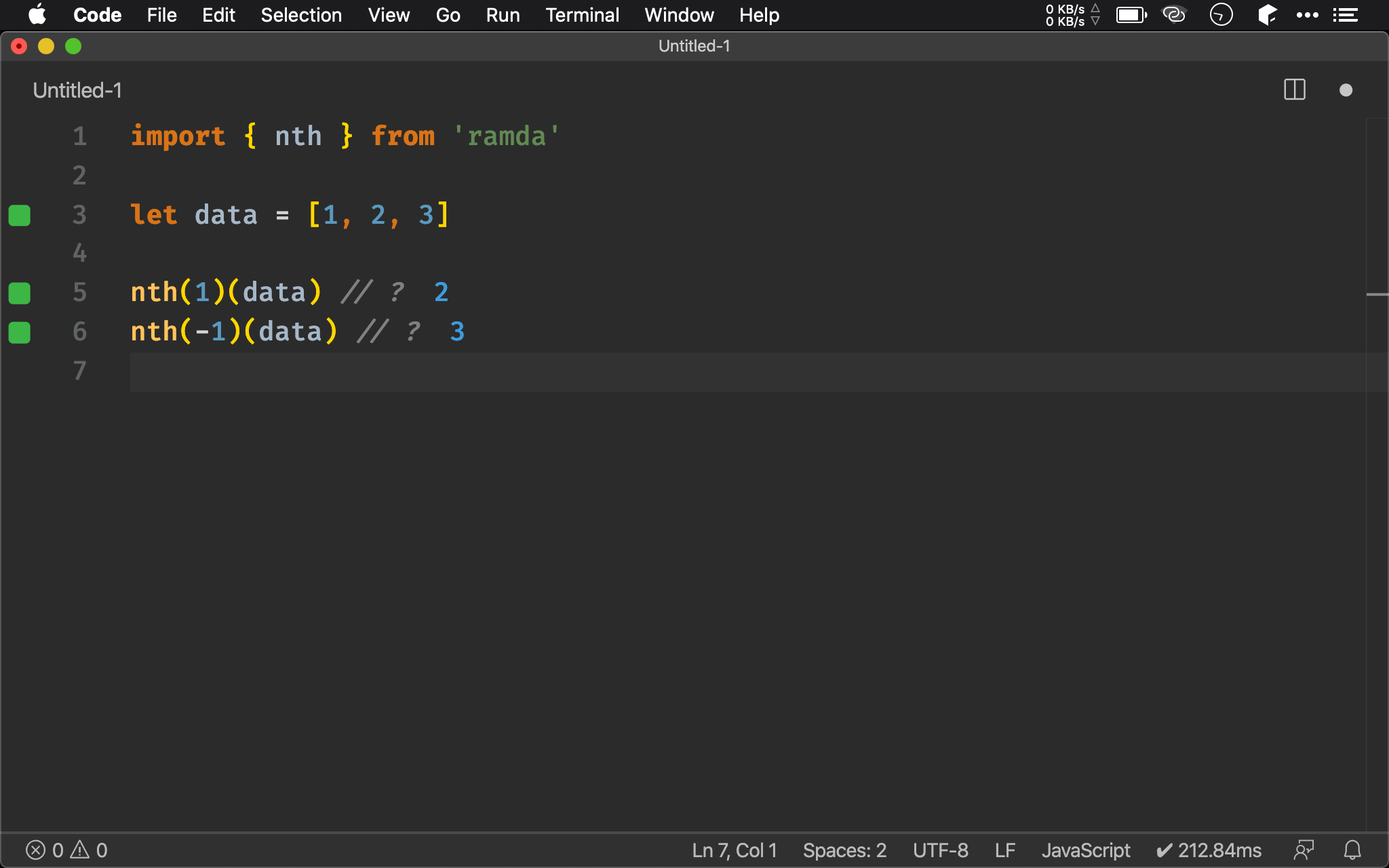This screenshot has width=1389, height=868.
Task: Click the green Quokka indicator on line 5
Action: coord(20,293)
